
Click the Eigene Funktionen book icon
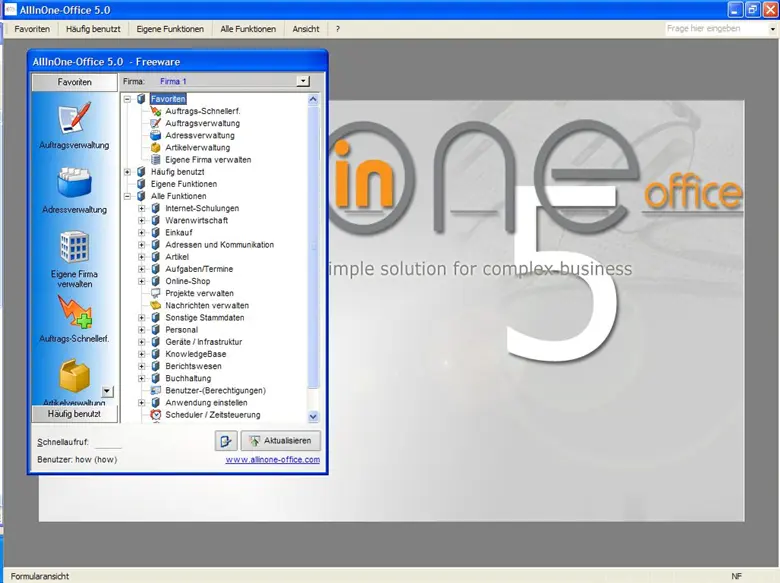141,184
